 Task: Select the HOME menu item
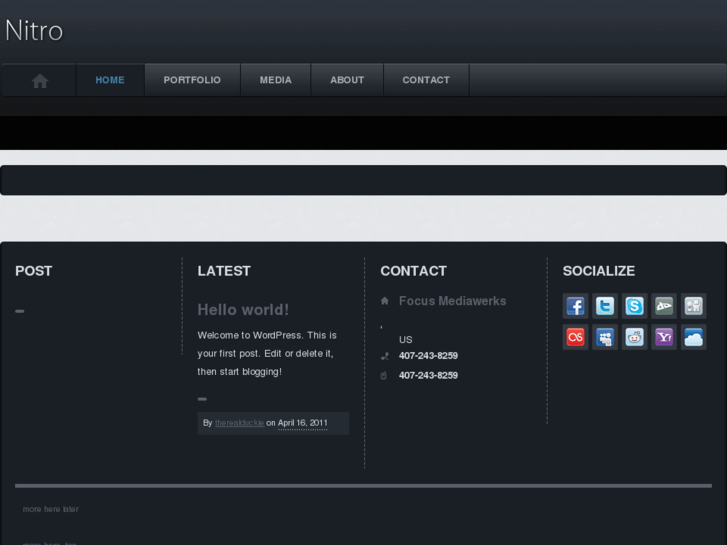[x=110, y=80]
